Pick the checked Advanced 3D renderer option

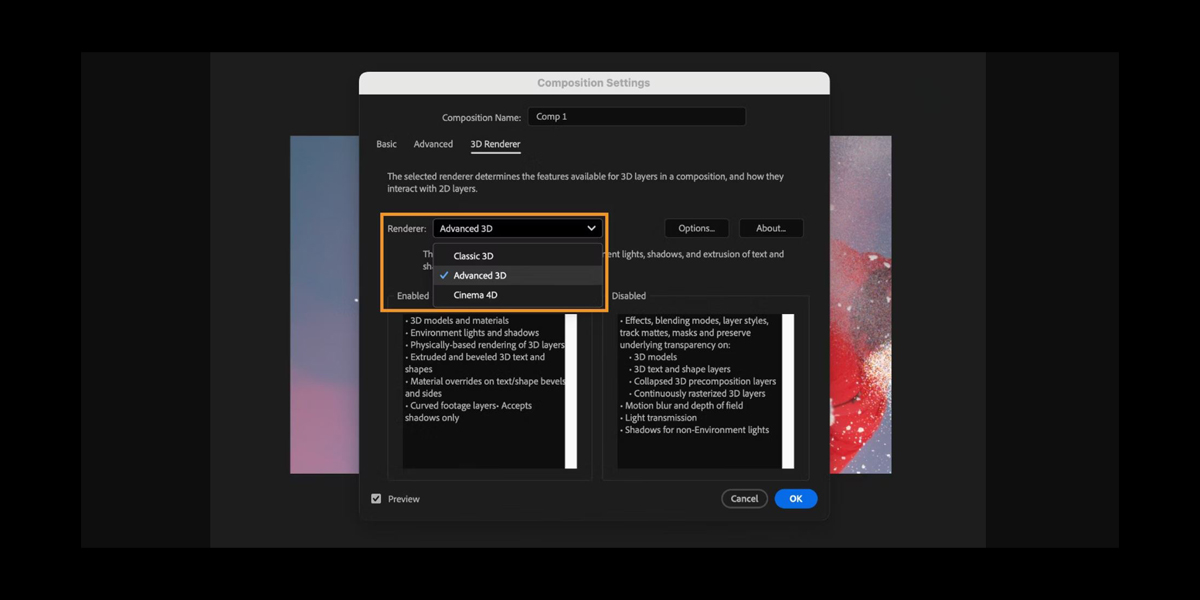pyautogui.click(x=480, y=276)
